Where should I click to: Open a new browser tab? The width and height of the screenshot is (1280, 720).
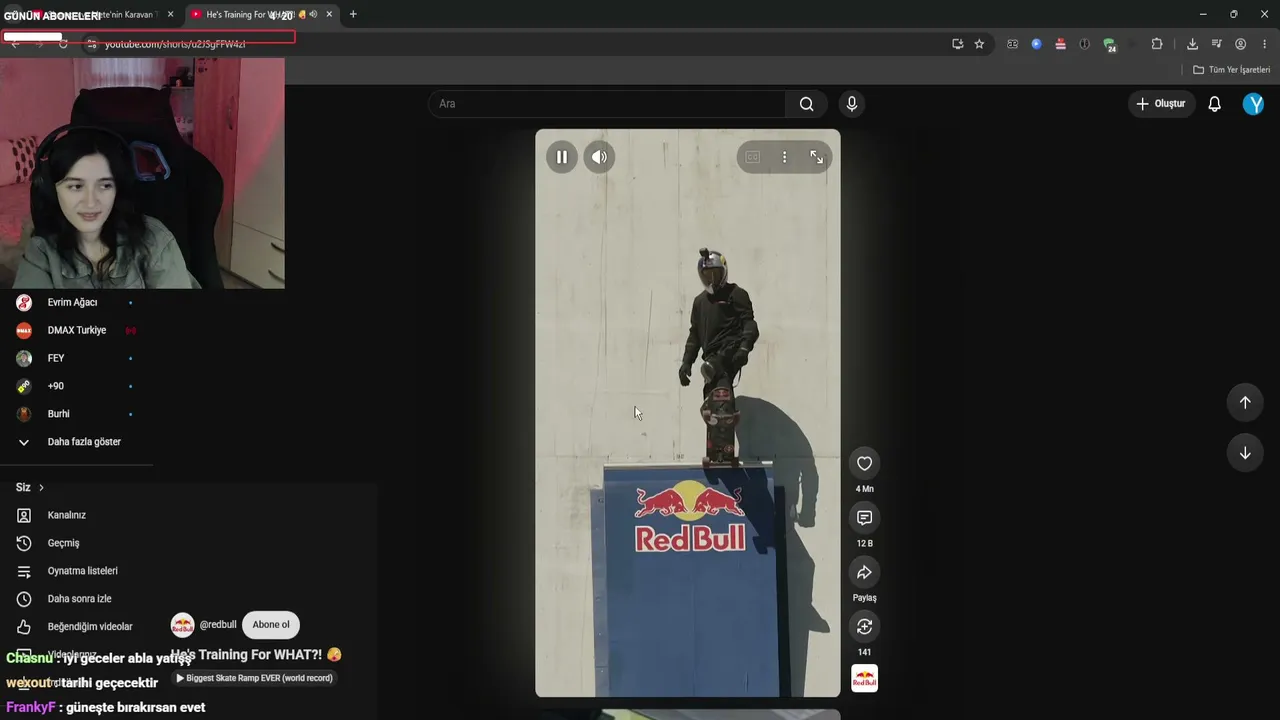353,14
